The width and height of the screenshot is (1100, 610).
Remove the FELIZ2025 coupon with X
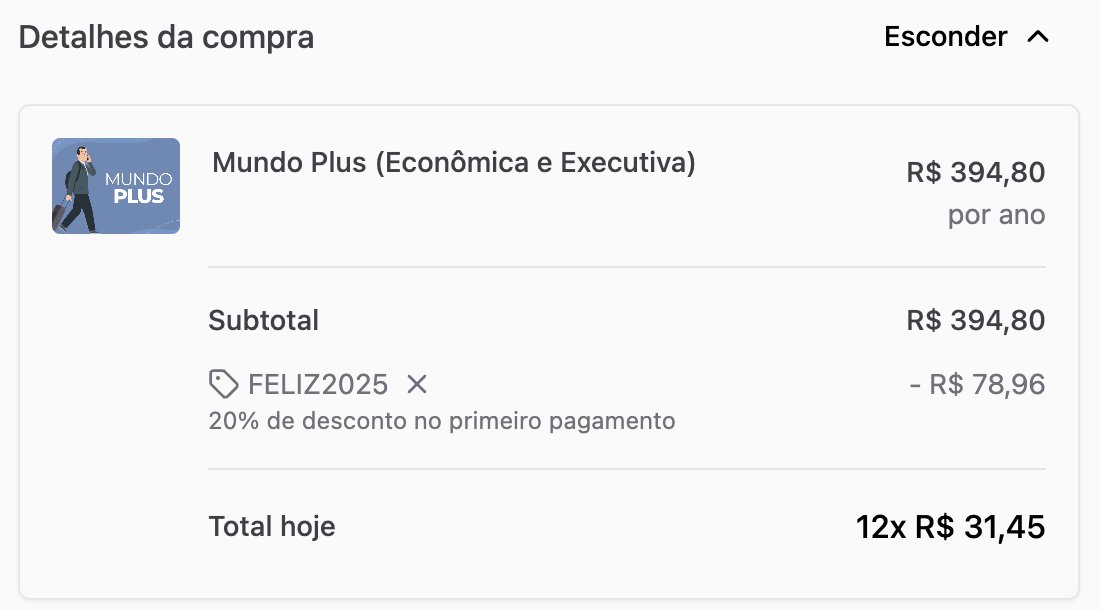click(x=417, y=384)
